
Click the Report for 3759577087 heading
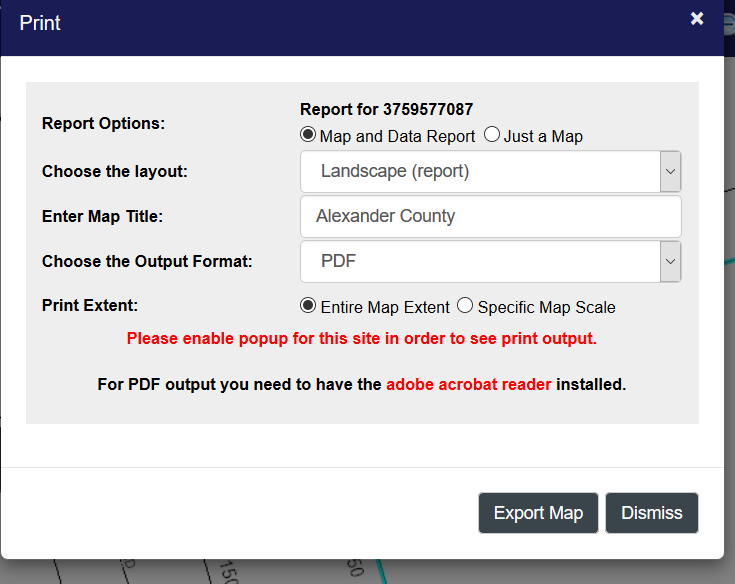(x=386, y=109)
